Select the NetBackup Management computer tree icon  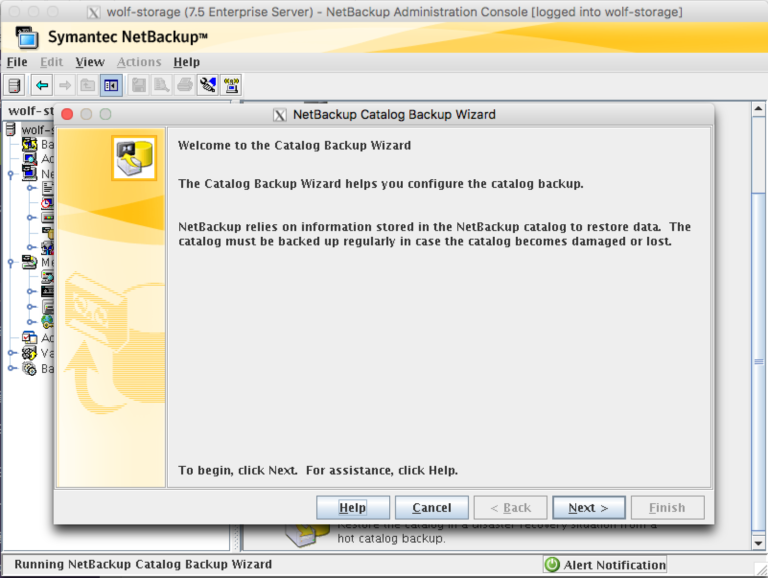(29, 173)
